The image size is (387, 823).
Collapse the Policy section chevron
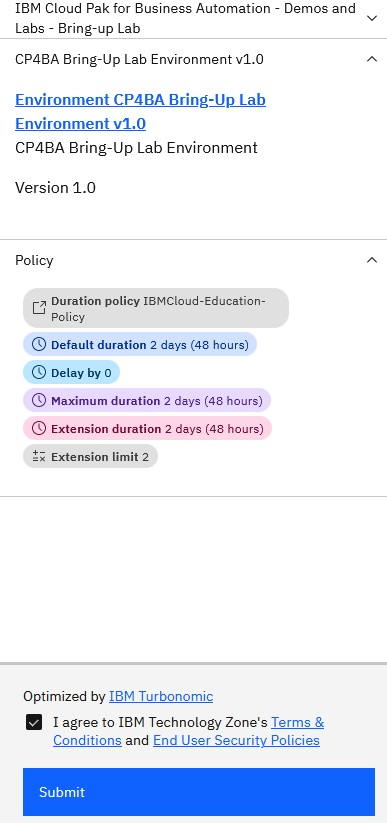372,260
